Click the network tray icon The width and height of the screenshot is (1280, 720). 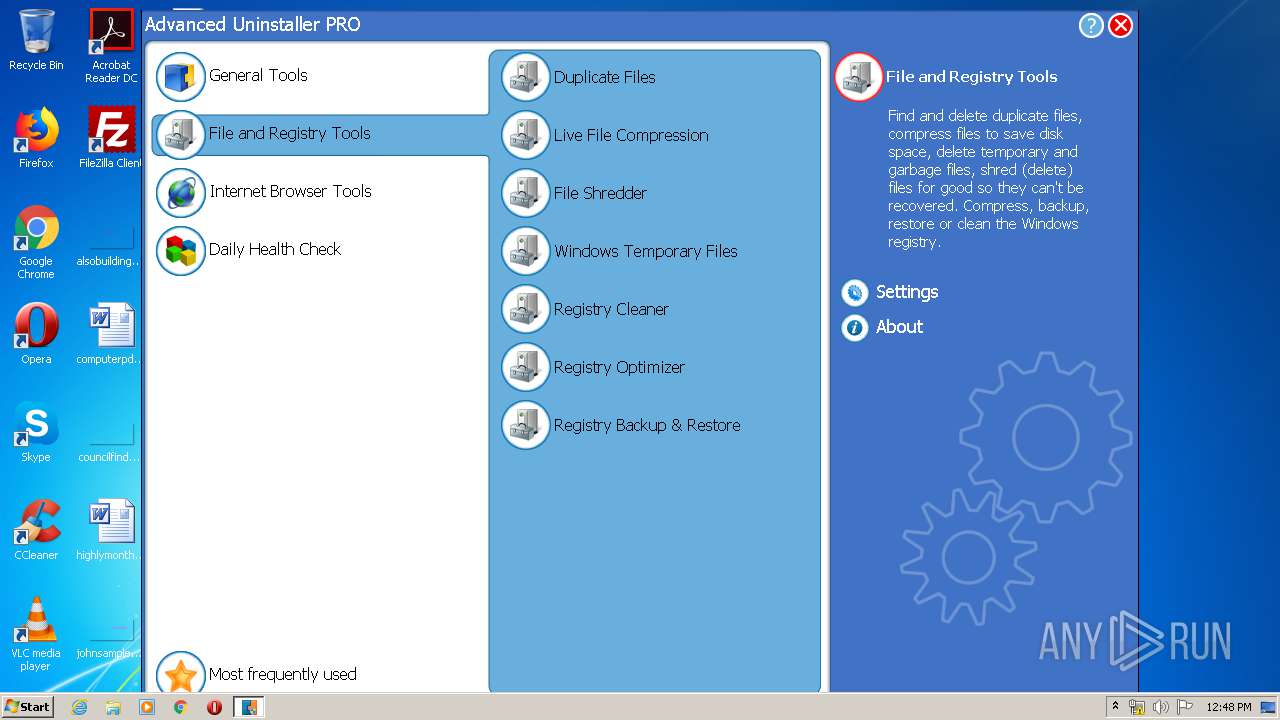1137,707
